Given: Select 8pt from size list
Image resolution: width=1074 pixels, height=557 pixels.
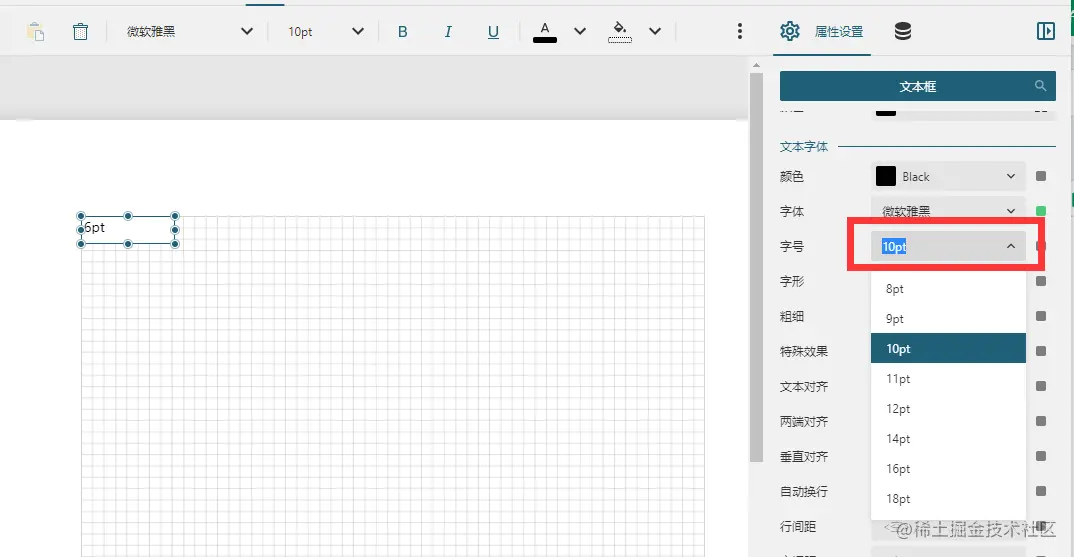Looking at the screenshot, I should click(x=948, y=289).
